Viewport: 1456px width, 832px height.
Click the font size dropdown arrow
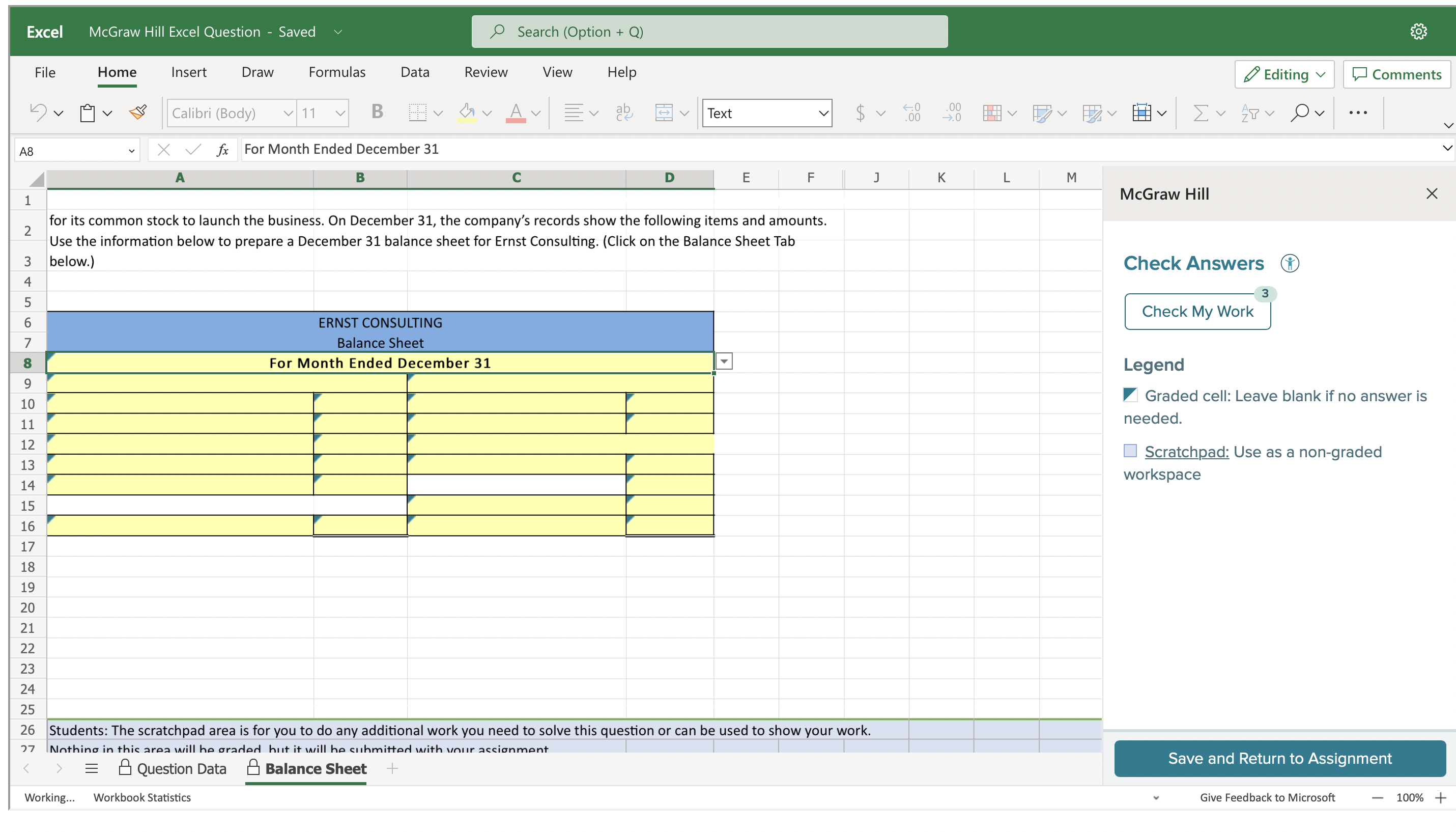point(340,112)
